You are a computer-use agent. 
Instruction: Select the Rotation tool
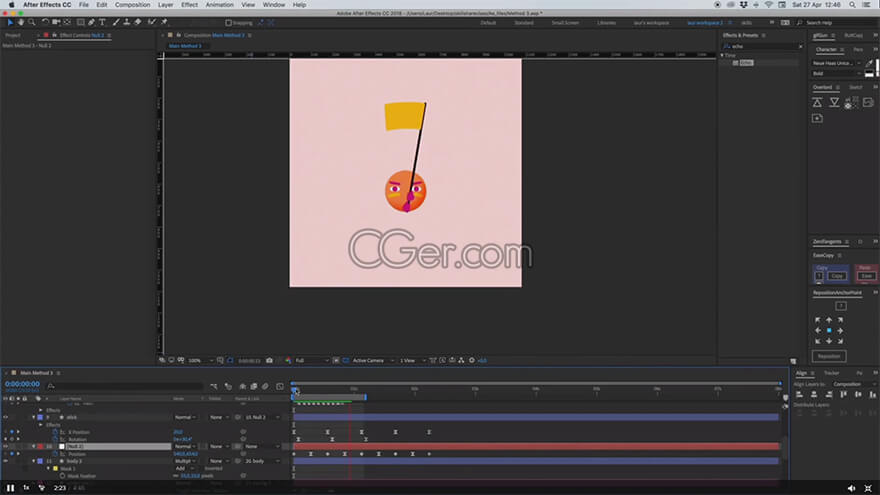45,22
